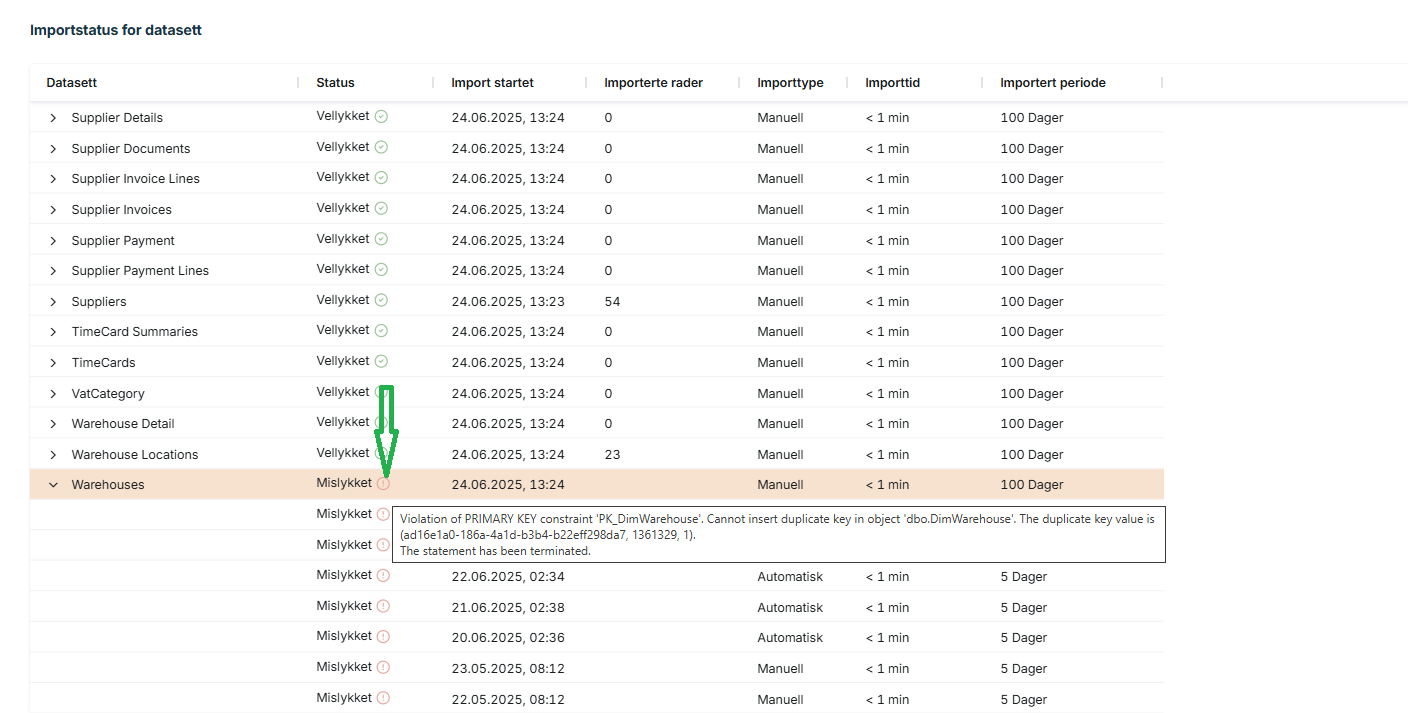Sort by the Importtid column header
Viewport: 1408px width, 713px height.
893,83
